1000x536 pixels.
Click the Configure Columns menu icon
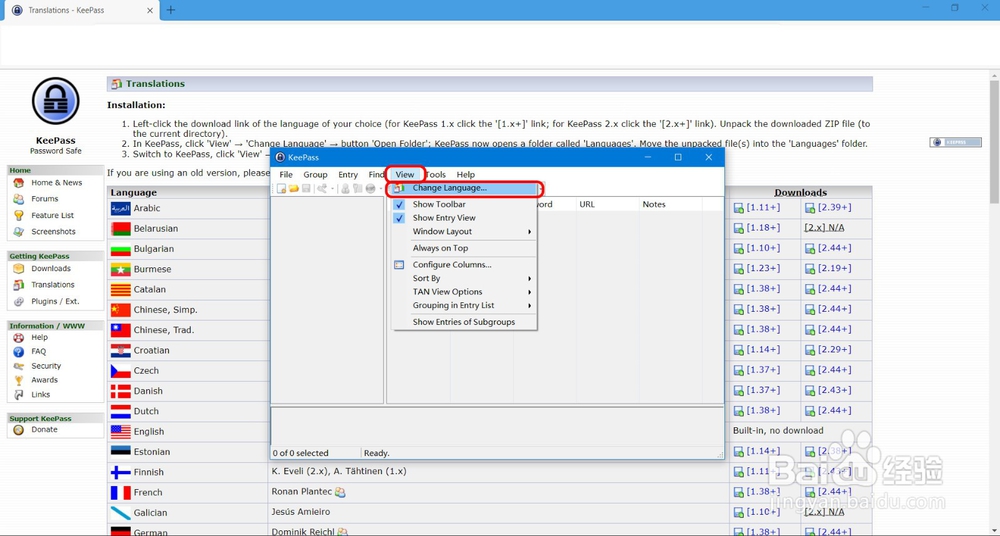pyautogui.click(x=399, y=265)
